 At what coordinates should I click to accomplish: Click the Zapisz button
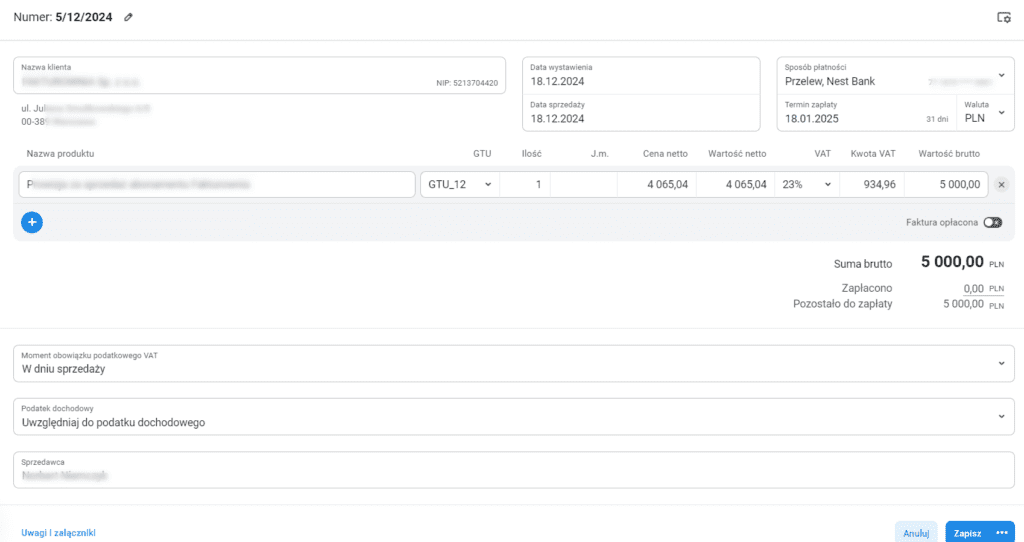pyautogui.click(x=967, y=533)
